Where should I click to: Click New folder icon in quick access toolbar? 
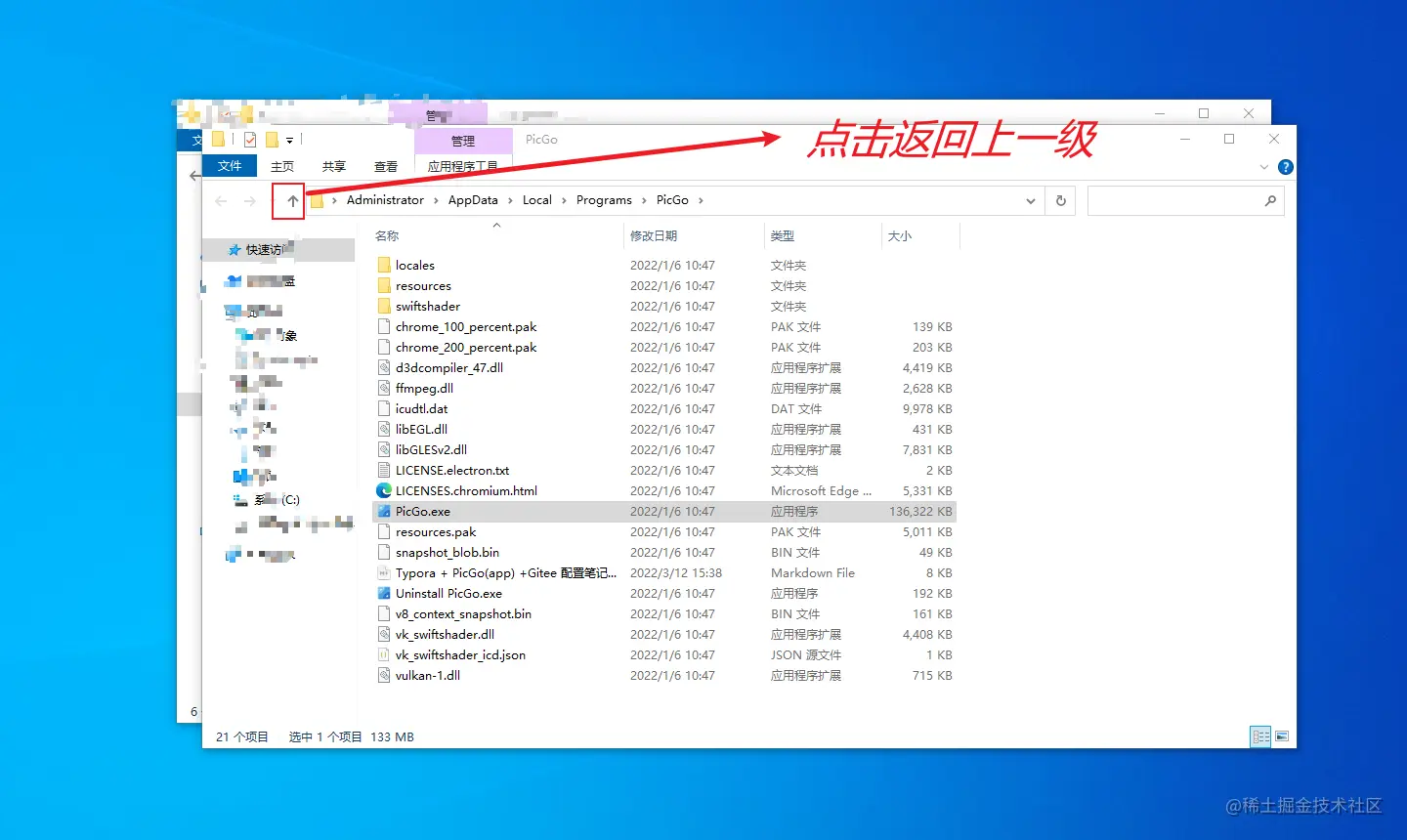point(273,140)
